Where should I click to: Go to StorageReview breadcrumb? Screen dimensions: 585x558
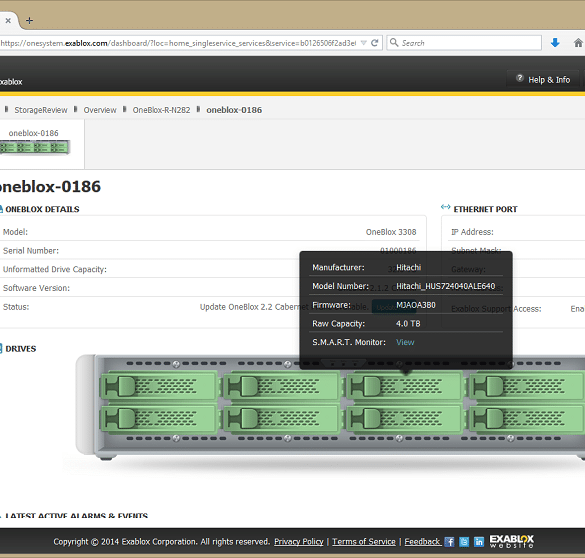[41, 110]
